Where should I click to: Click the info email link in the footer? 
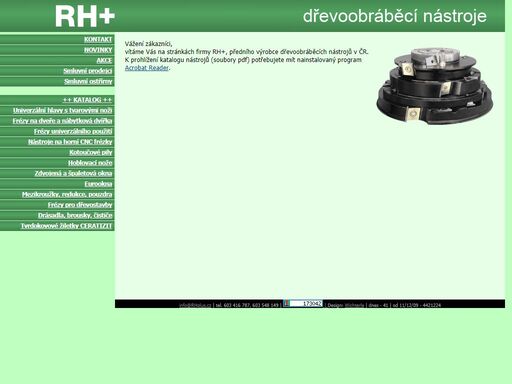pyautogui.click(x=195, y=305)
